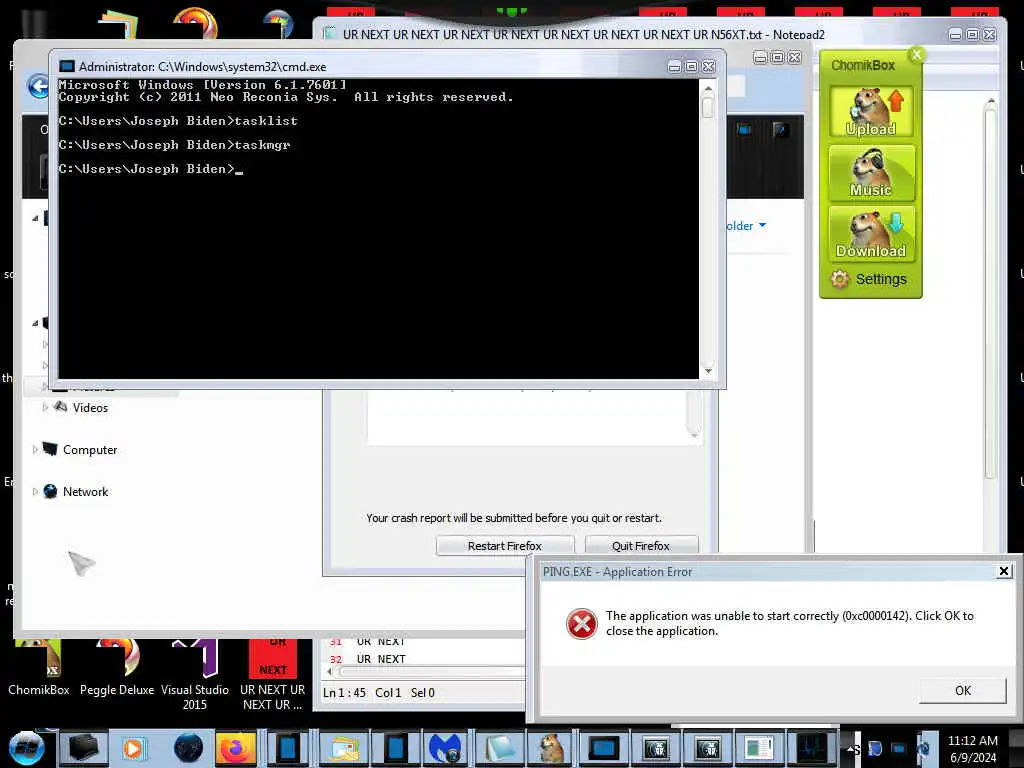Close the ChomikBox widget with the green X
The height and width of the screenshot is (768, 1024).
[x=917, y=55]
